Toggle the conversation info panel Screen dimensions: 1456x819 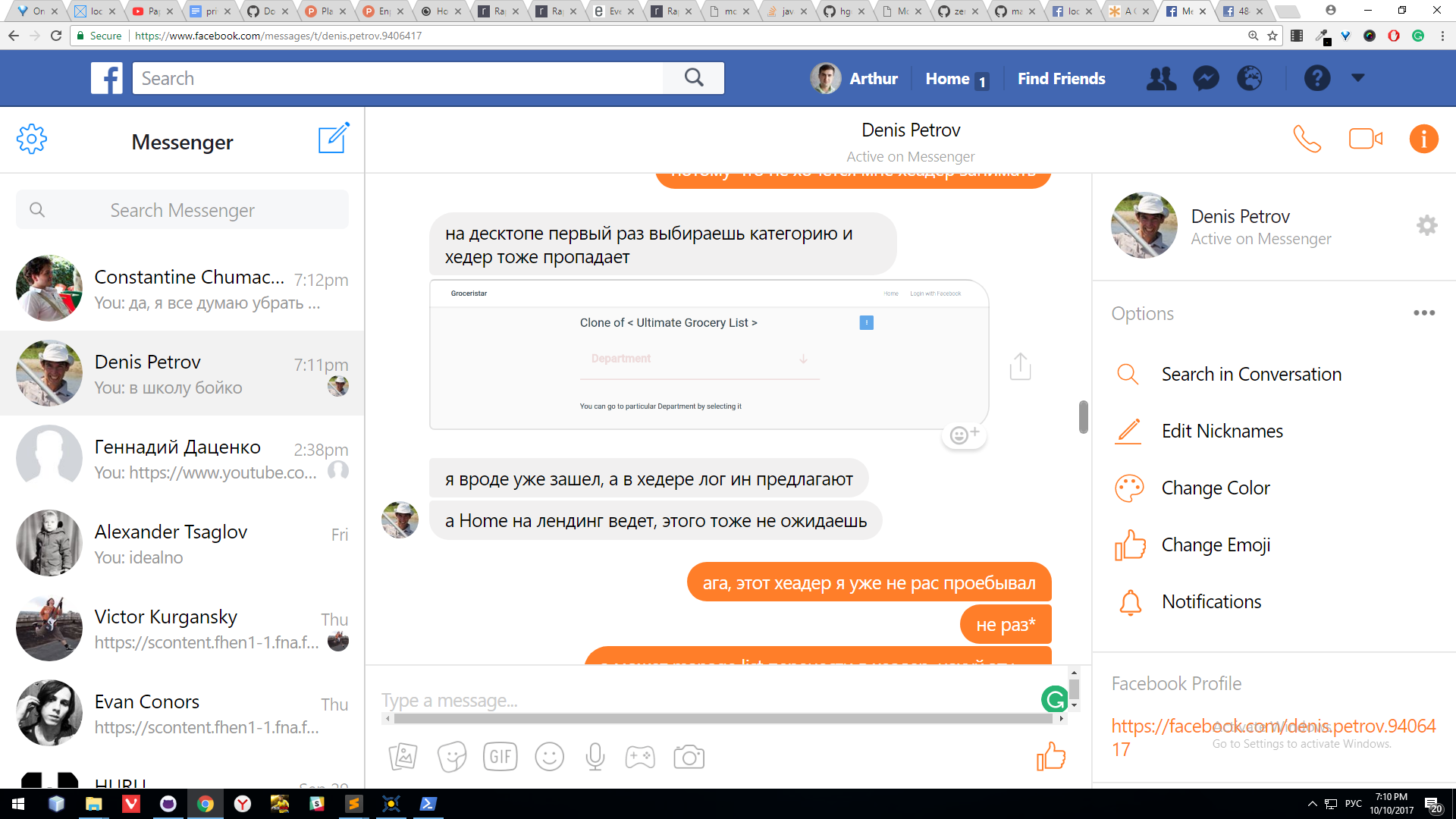(x=1423, y=139)
